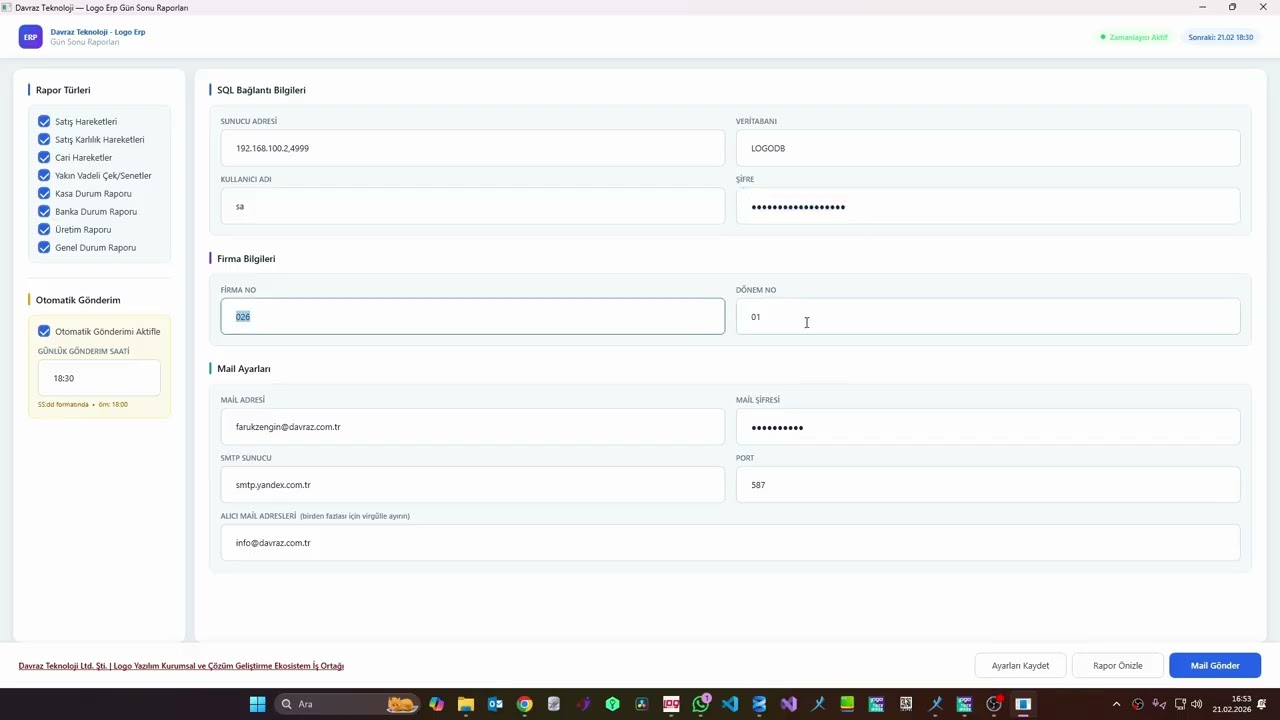Uncheck Yakın Vadeli Çek/Senetler checkbox
Viewport: 1280px width, 720px height.
click(44, 176)
